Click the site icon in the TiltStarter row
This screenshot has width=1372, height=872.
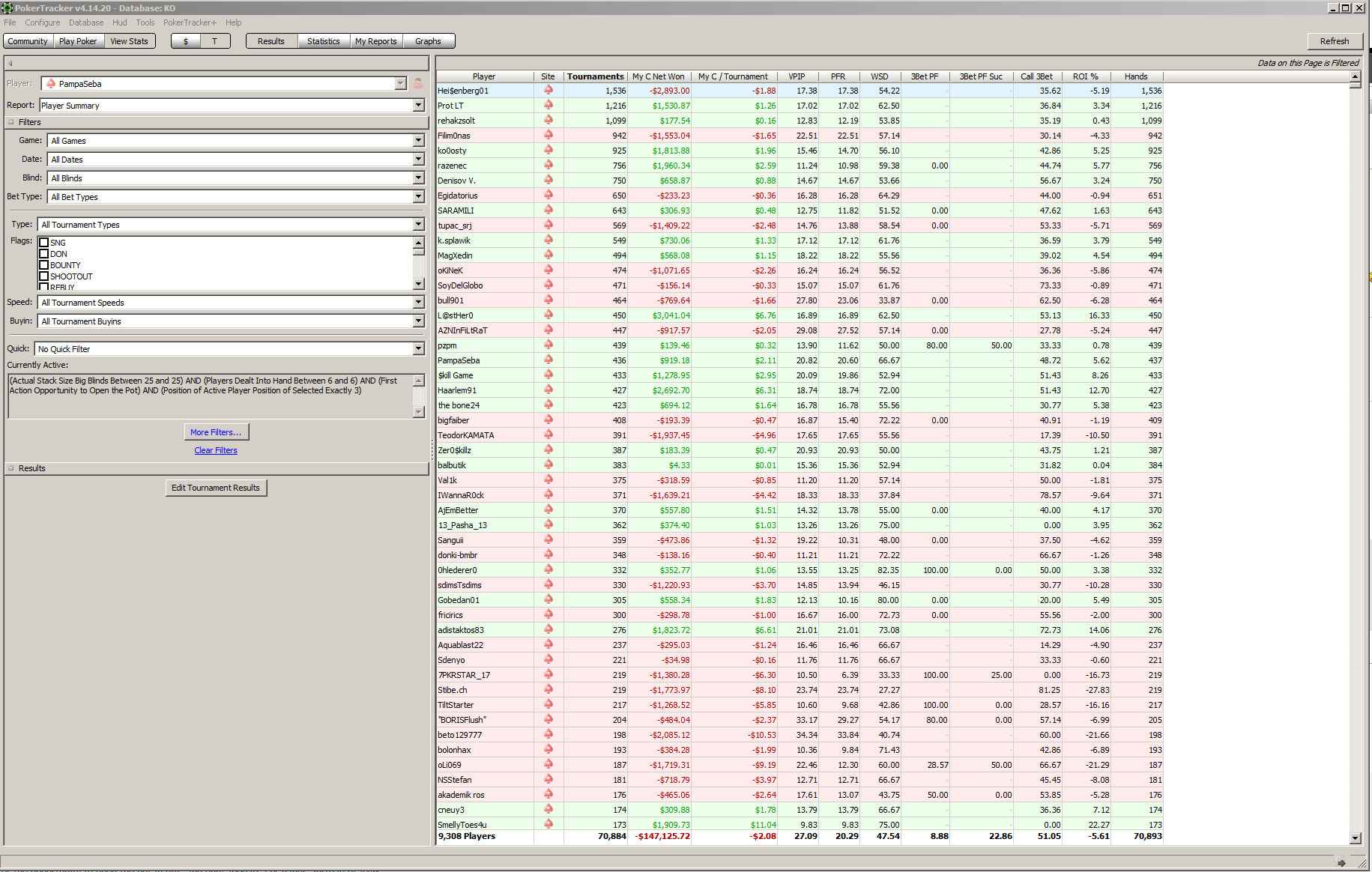click(549, 704)
